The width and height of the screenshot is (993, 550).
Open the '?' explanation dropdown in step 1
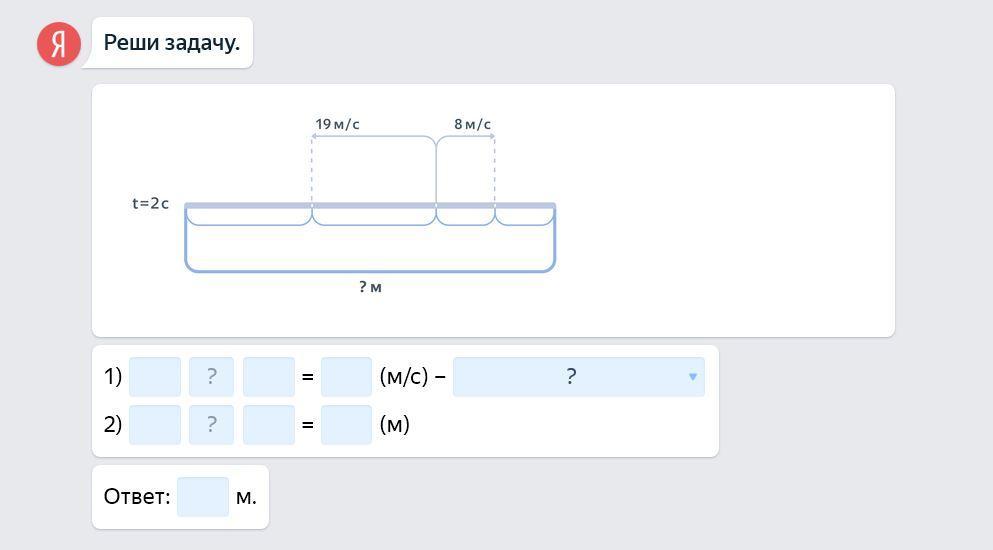570,377
